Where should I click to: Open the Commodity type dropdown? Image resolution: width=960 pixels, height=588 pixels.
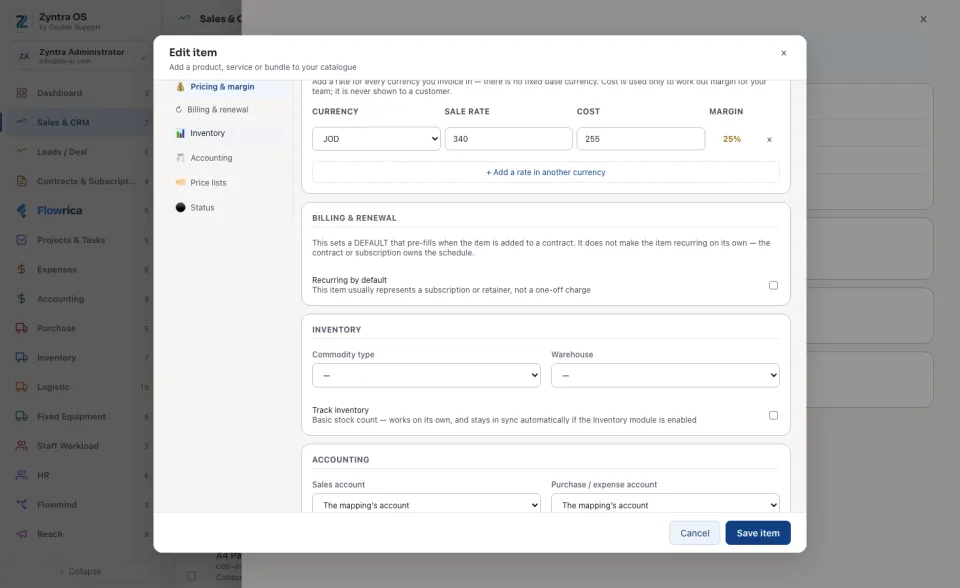pyautogui.click(x=426, y=375)
